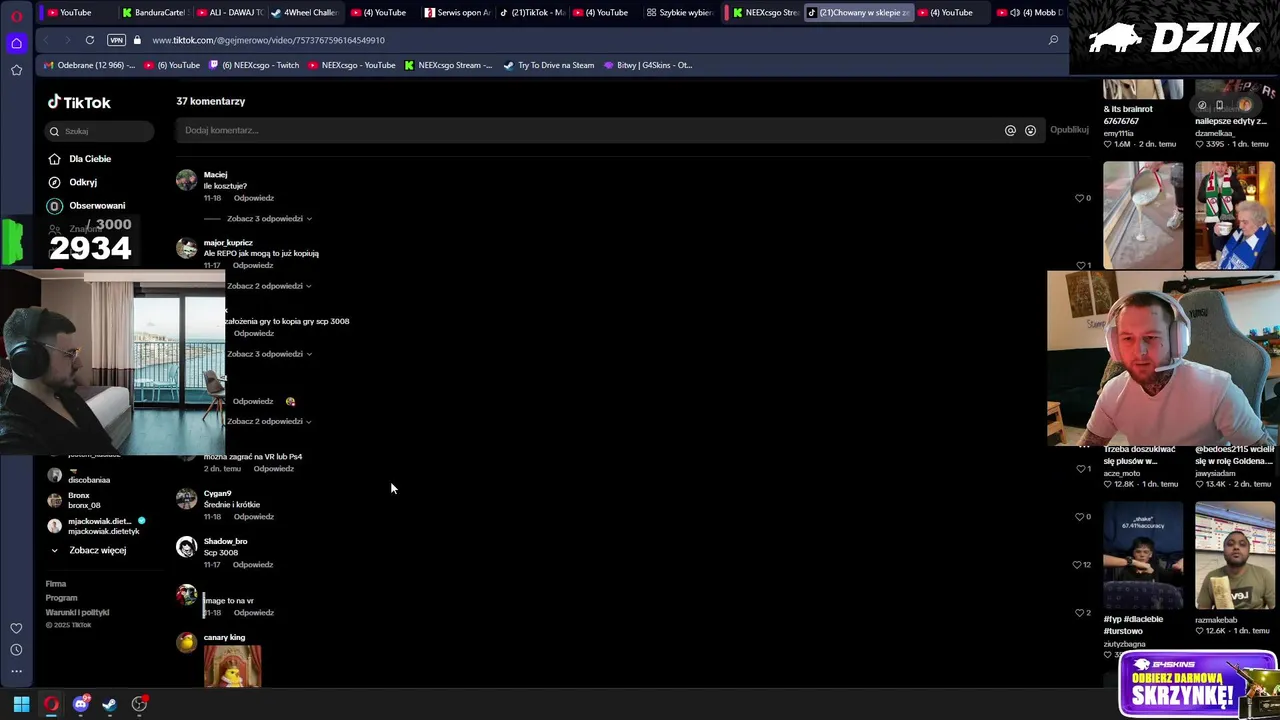The width and height of the screenshot is (1280, 720).
Task: Reply to Cygan9's comment
Action: [253, 517]
